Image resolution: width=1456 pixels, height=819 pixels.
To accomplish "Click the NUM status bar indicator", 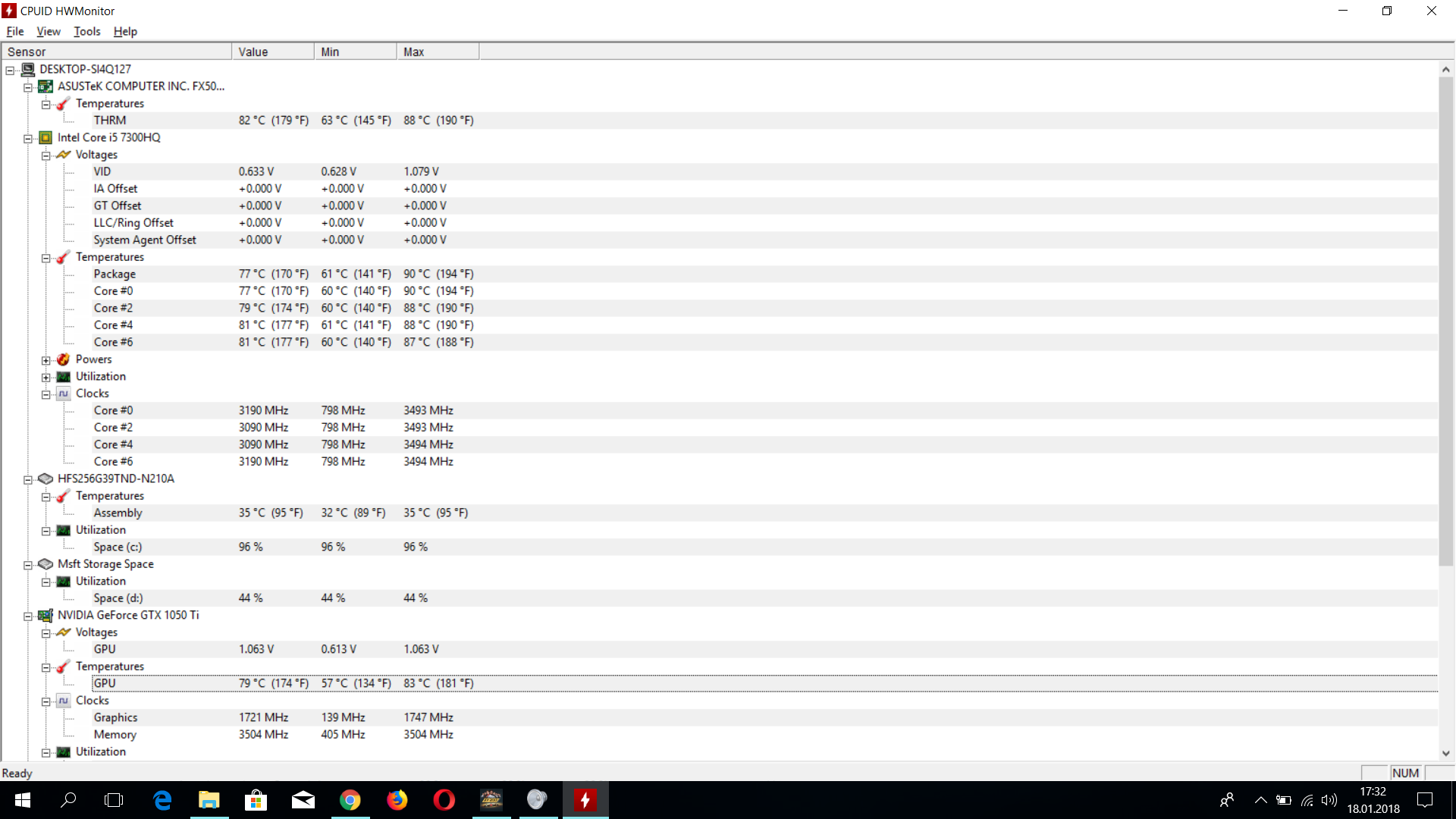I will click(x=1405, y=773).
